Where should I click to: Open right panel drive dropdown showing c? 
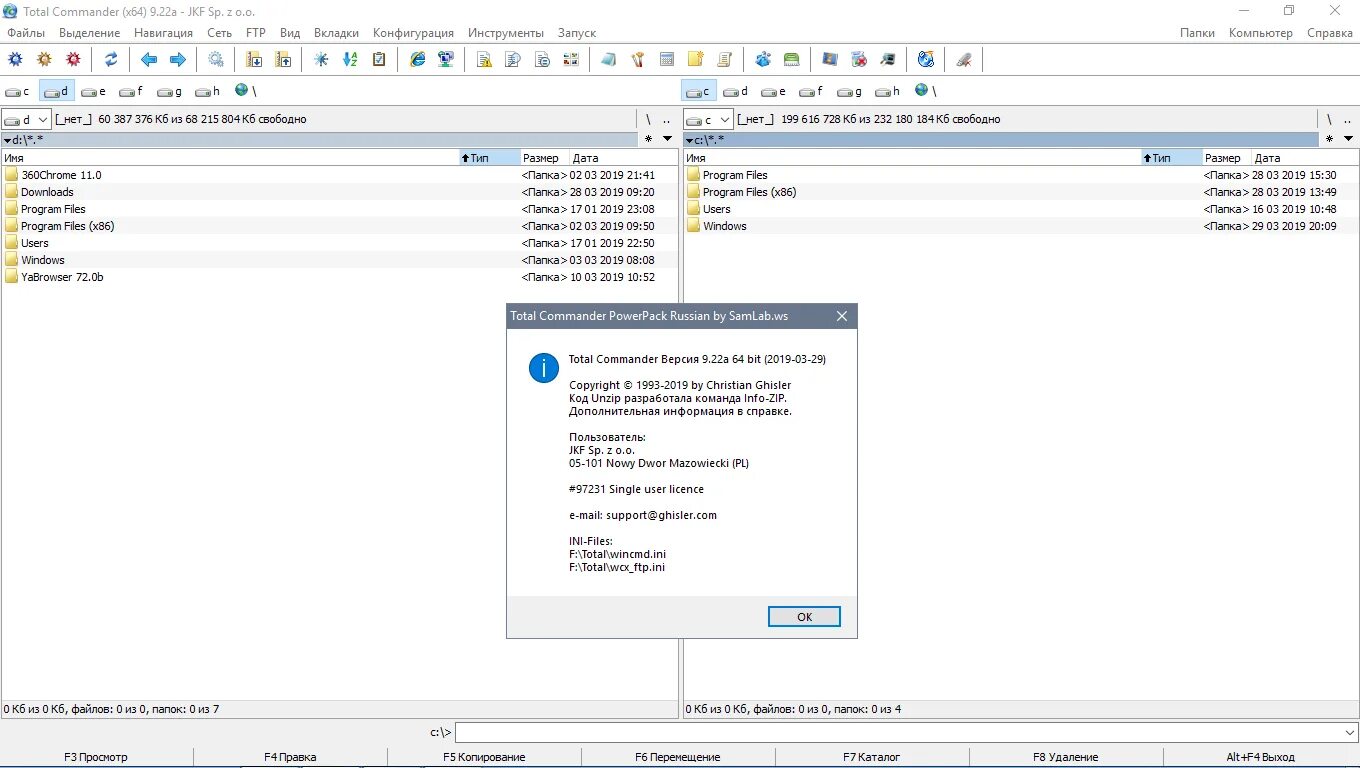[x=708, y=119]
